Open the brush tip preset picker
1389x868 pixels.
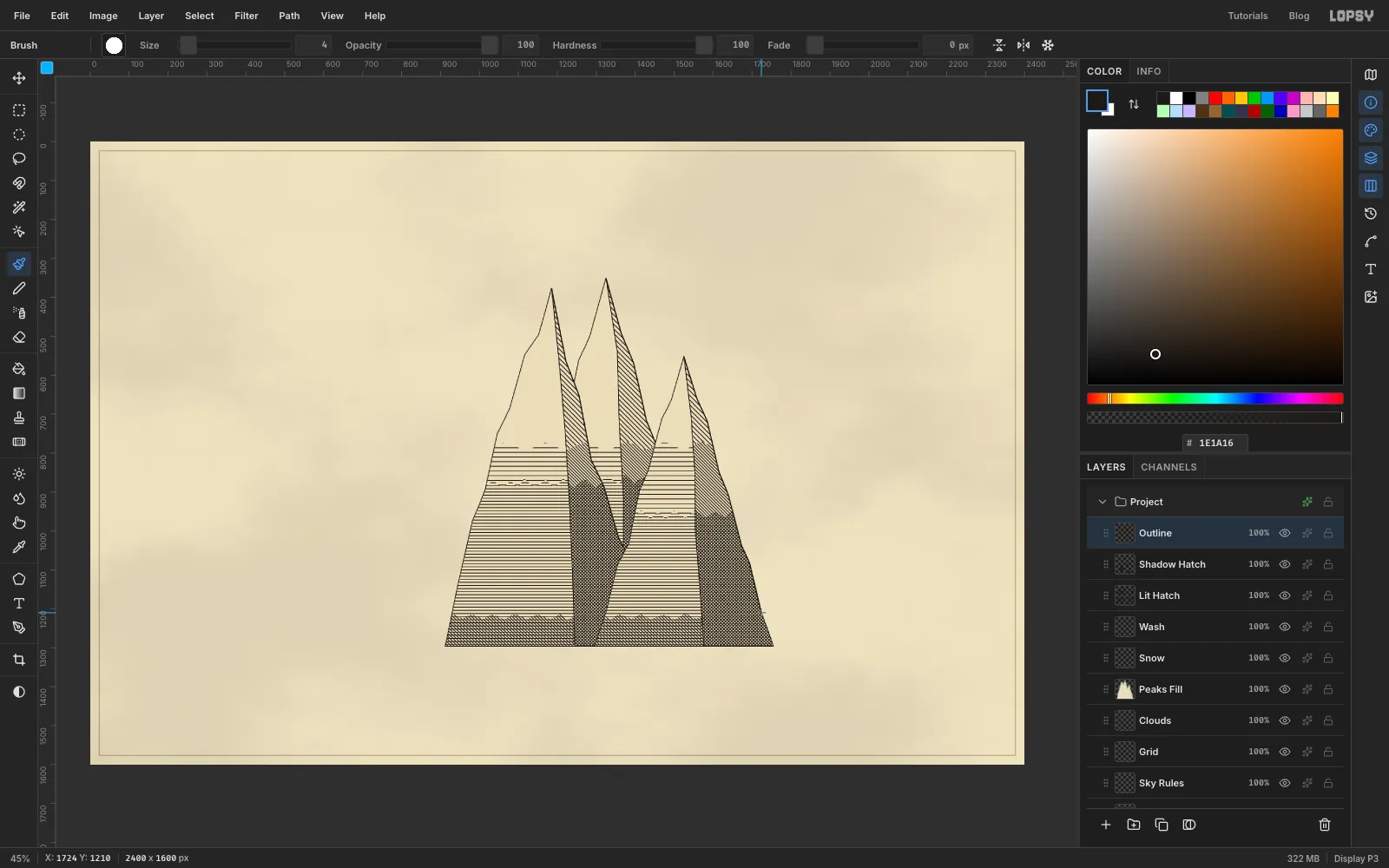pyautogui.click(x=114, y=45)
